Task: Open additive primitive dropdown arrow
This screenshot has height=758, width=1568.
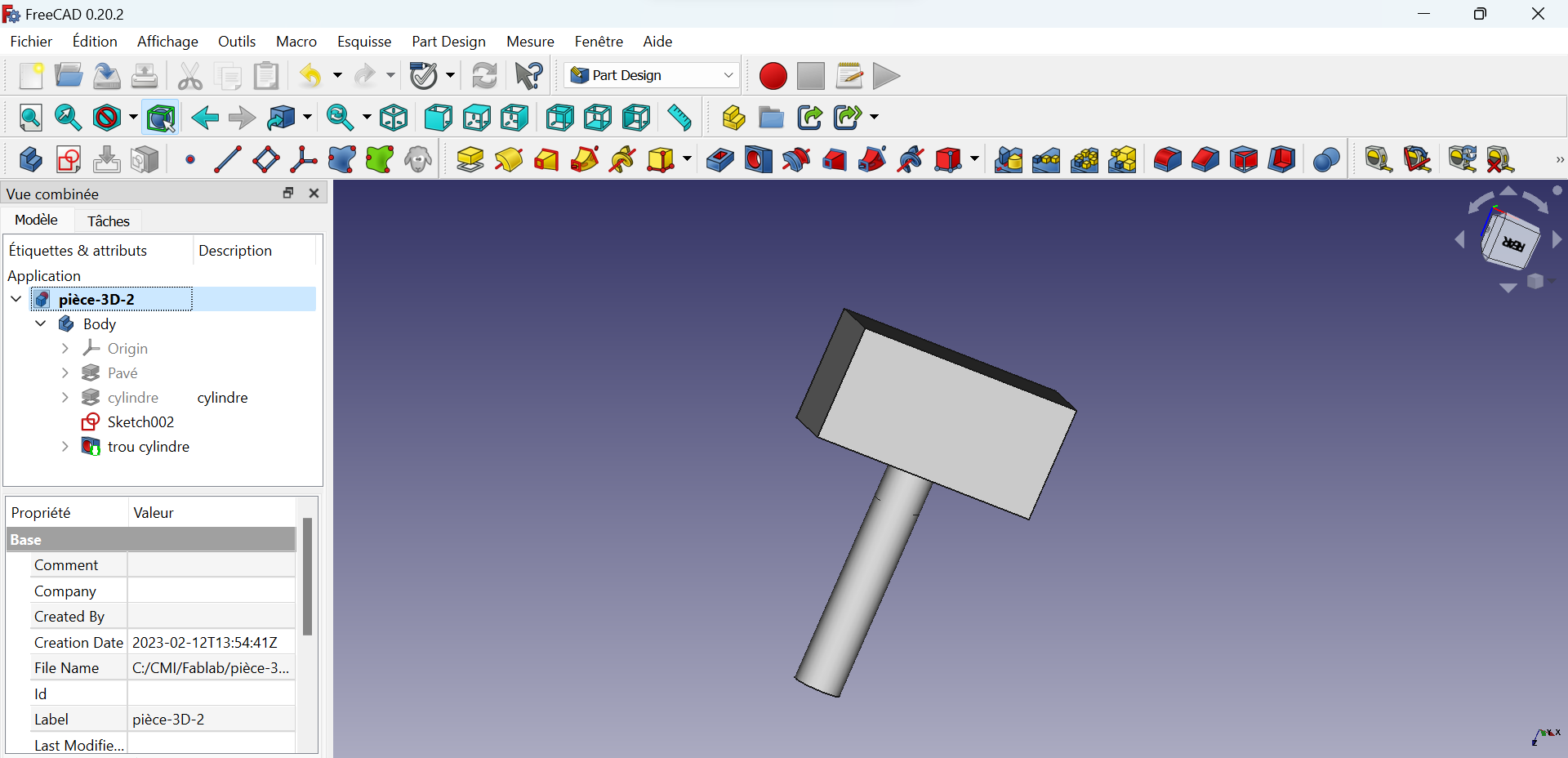Action: click(x=687, y=160)
